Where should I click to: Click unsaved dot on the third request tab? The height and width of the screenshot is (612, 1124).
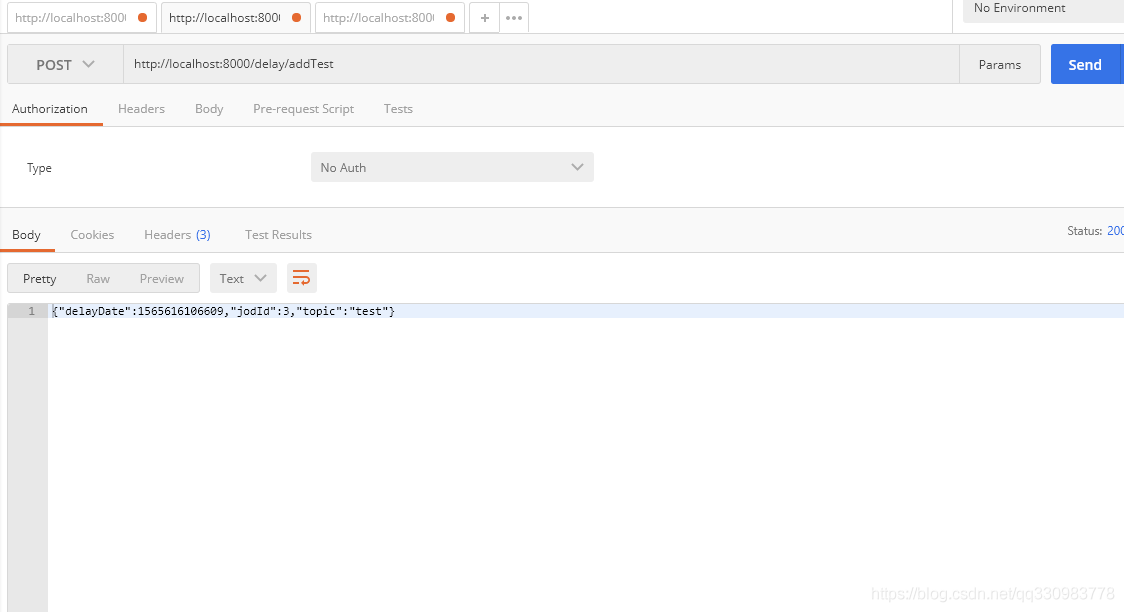450,18
